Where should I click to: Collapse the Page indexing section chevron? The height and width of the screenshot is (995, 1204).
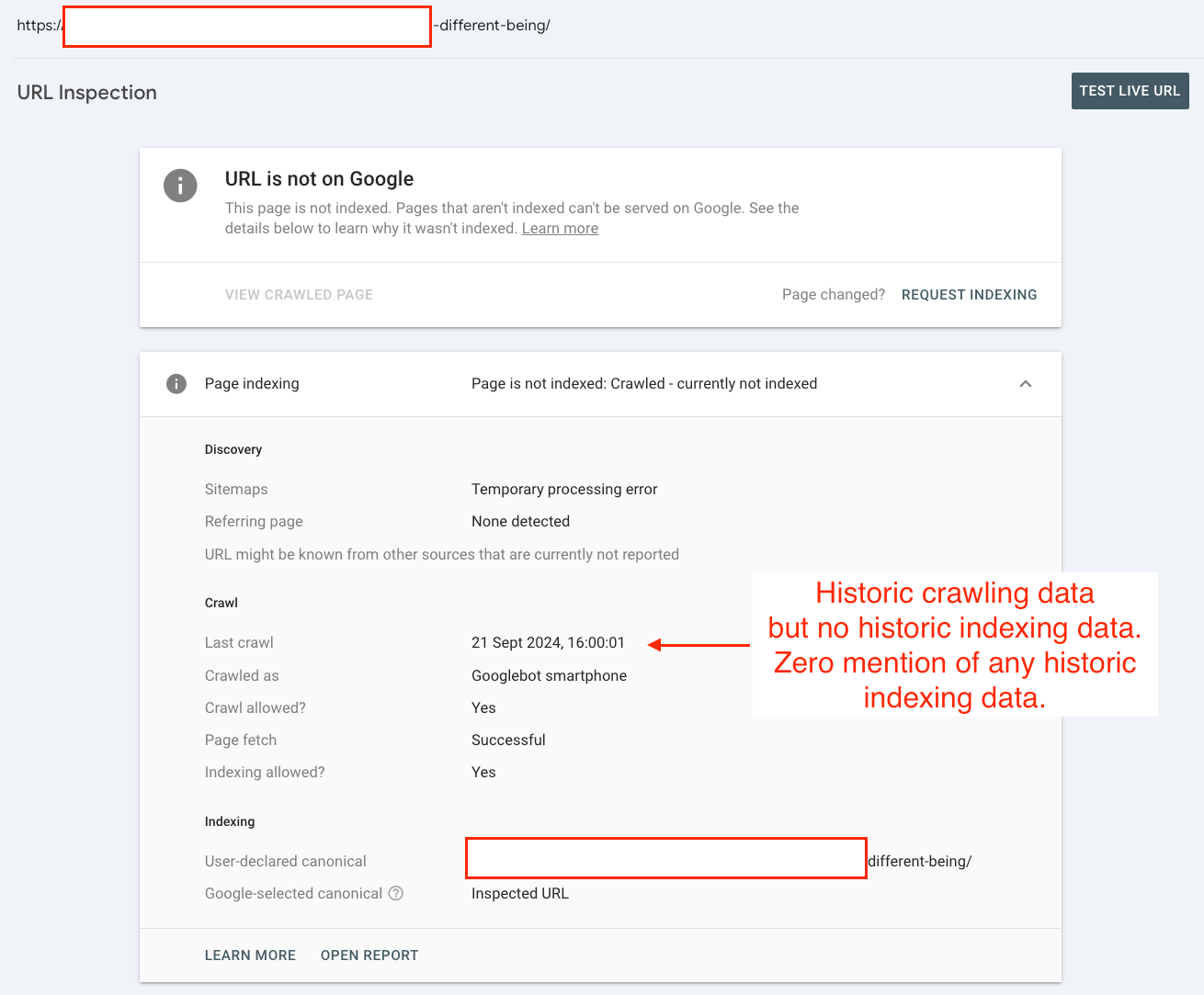pyautogui.click(x=1026, y=384)
